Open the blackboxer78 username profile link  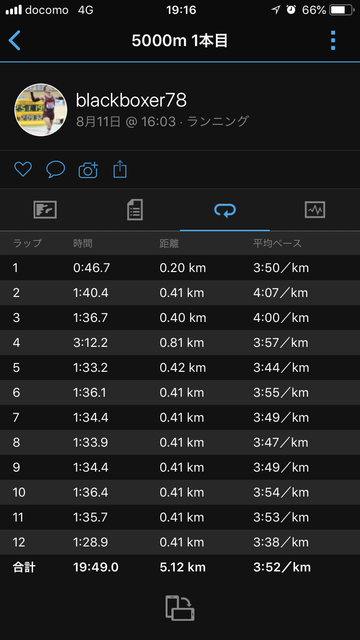(131, 100)
